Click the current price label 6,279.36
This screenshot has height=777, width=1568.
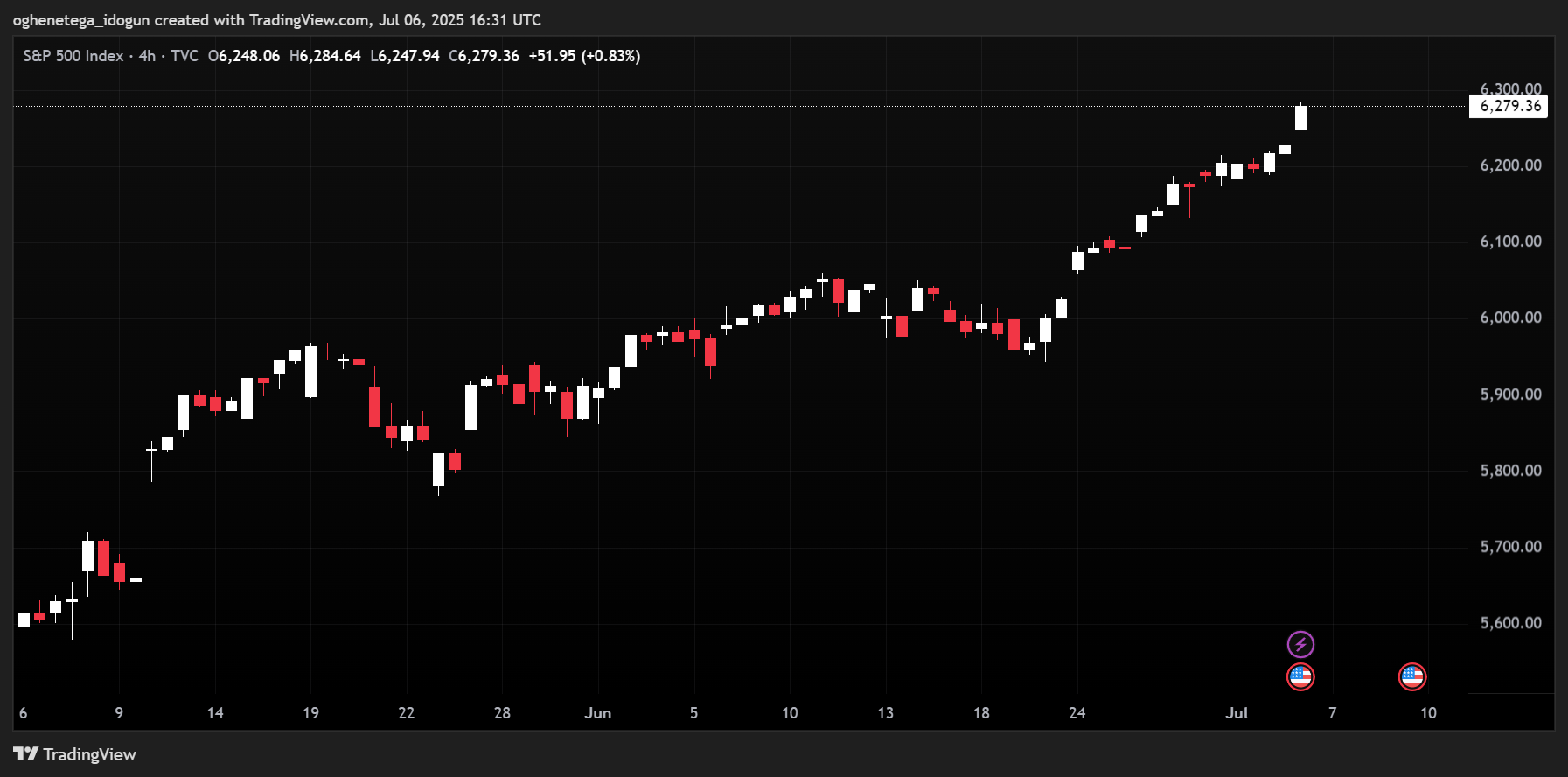pyautogui.click(x=1509, y=106)
